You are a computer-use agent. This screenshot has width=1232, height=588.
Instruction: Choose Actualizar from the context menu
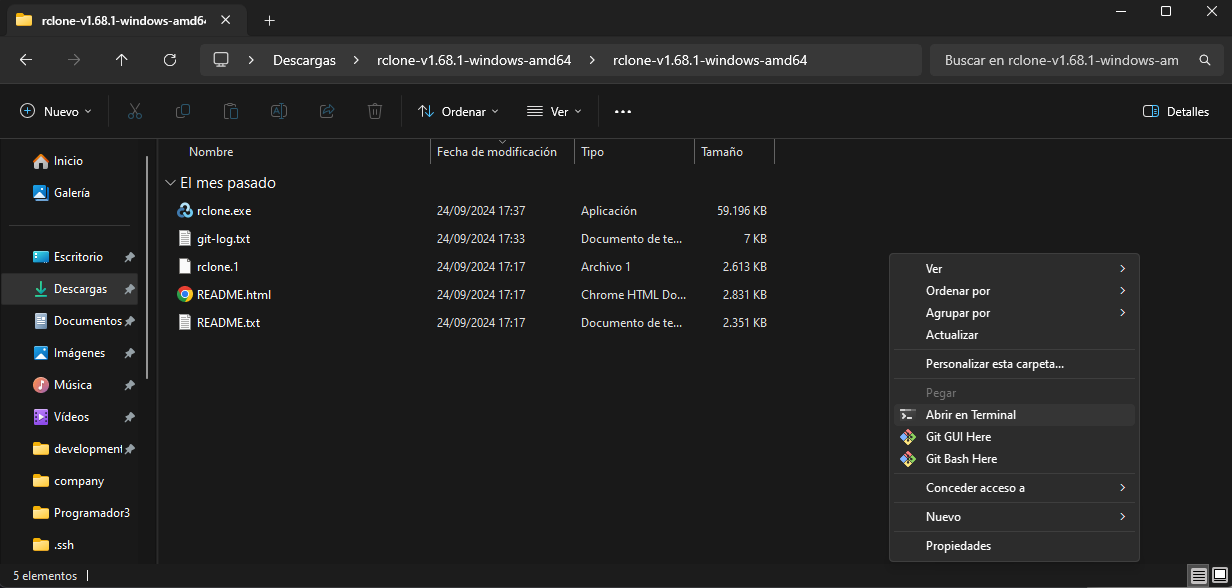coord(1014,335)
